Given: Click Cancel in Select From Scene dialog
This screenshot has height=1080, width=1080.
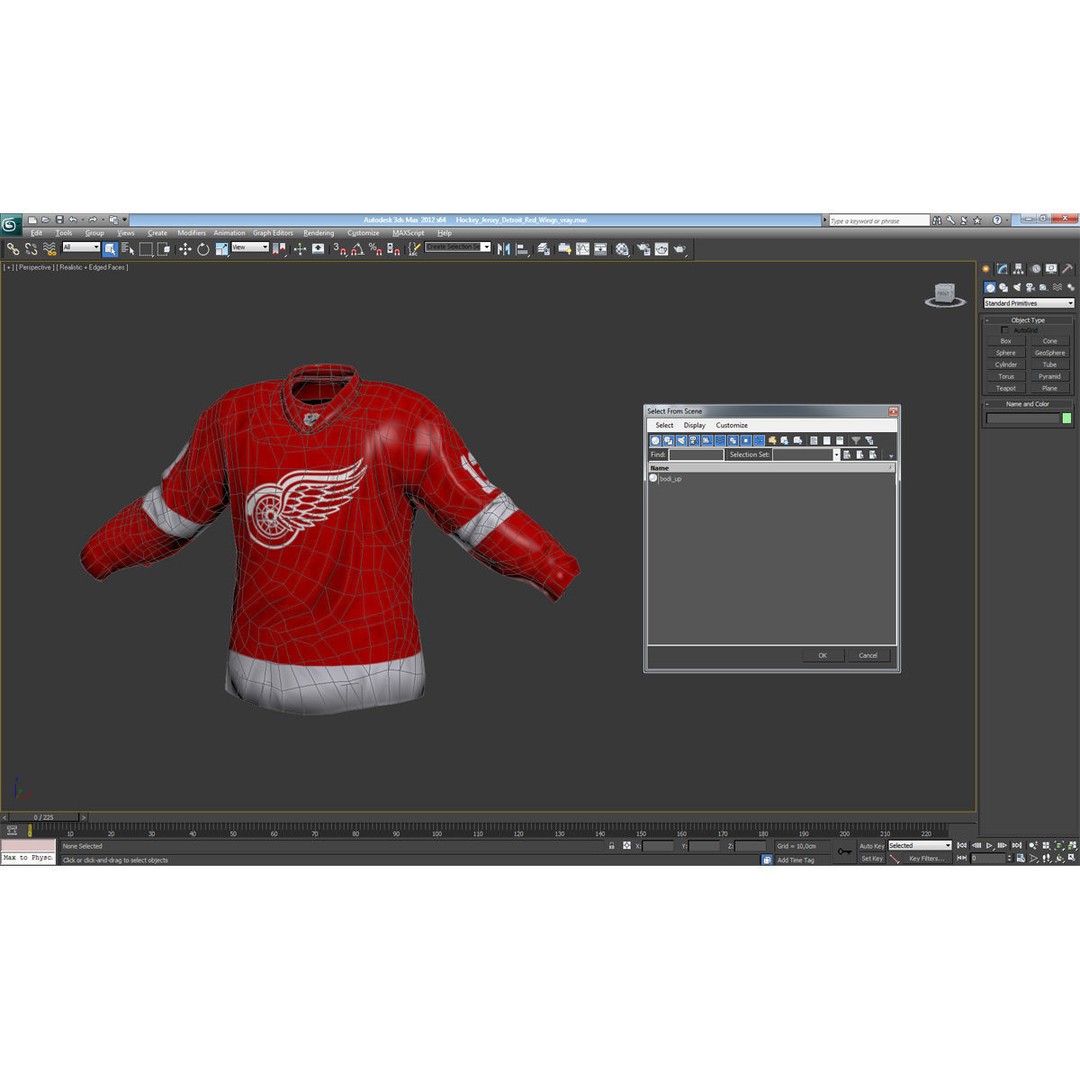Looking at the screenshot, I should 868,655.
